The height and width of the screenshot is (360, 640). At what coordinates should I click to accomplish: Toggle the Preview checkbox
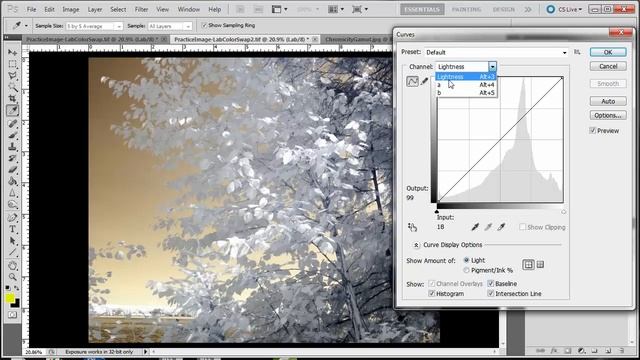tap(593, 131)
